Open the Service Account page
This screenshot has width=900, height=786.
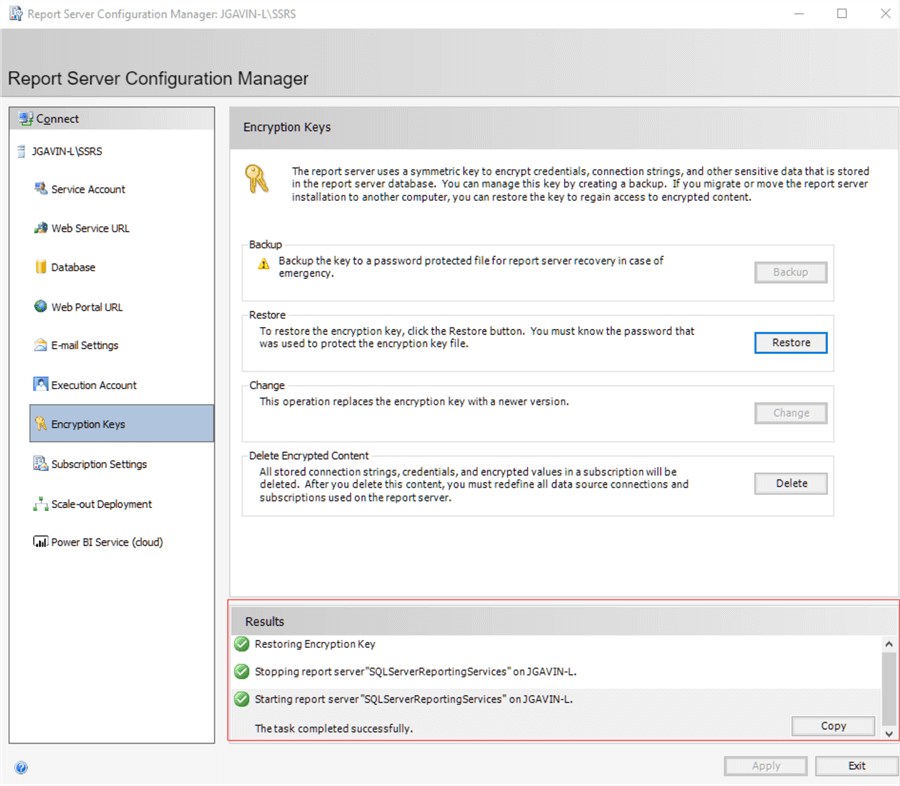click(88, 189)
